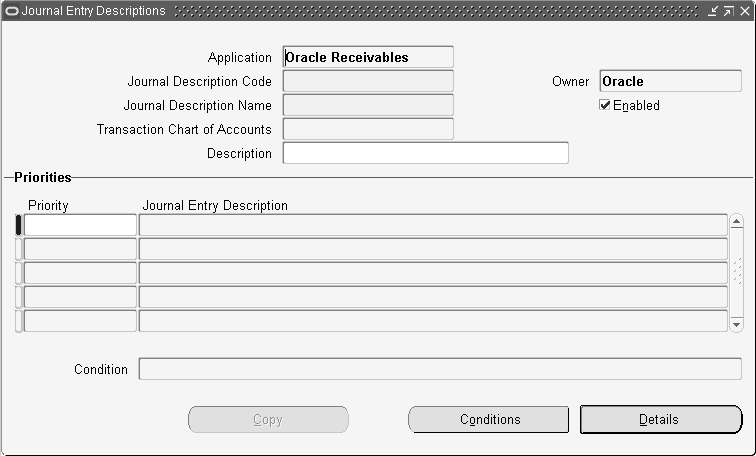
Task: Select the second row record indicator
Action: 19,249
